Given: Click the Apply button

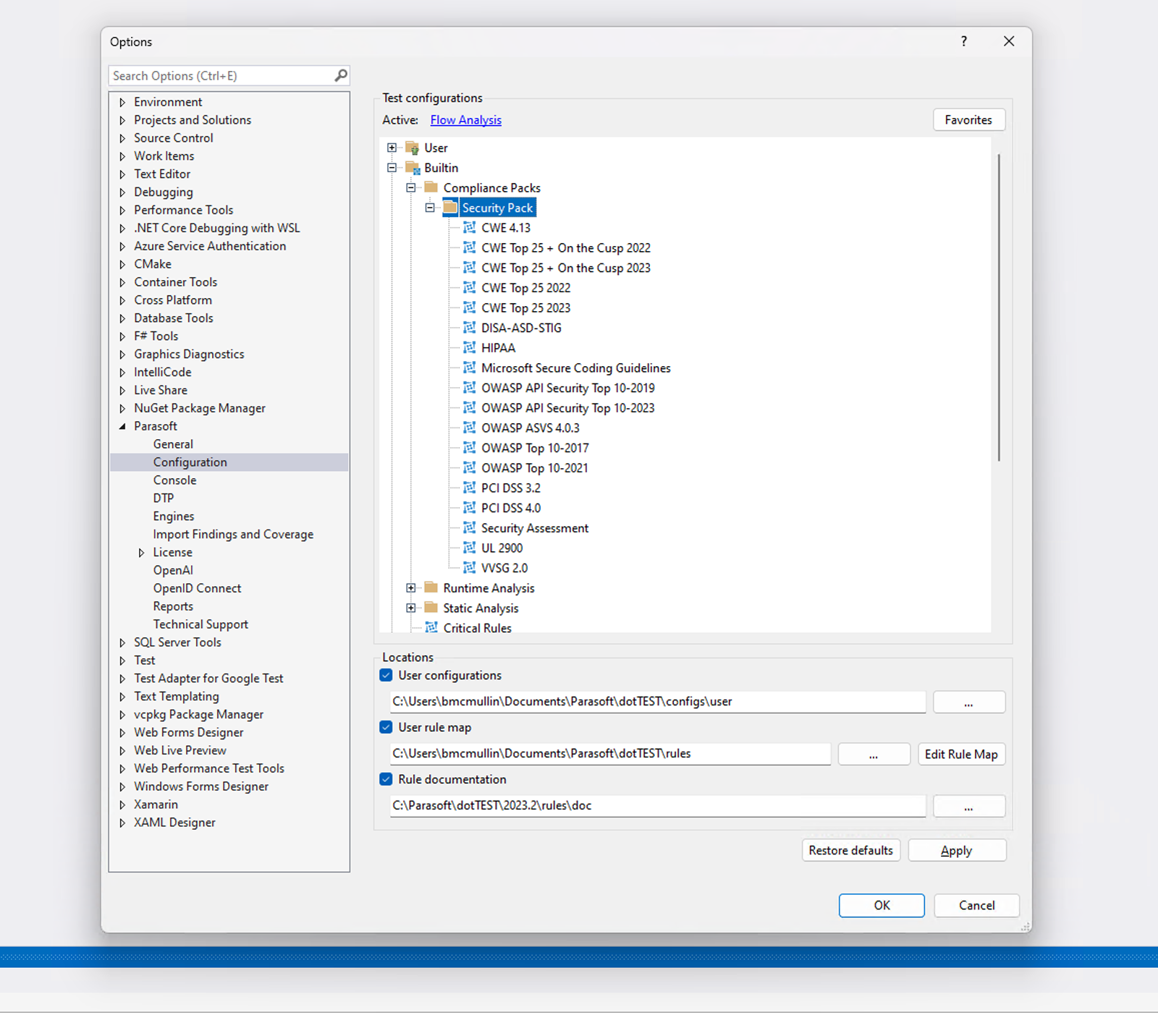Looking at the screenshot, I should pyautogui.click(x=957, y=850).
